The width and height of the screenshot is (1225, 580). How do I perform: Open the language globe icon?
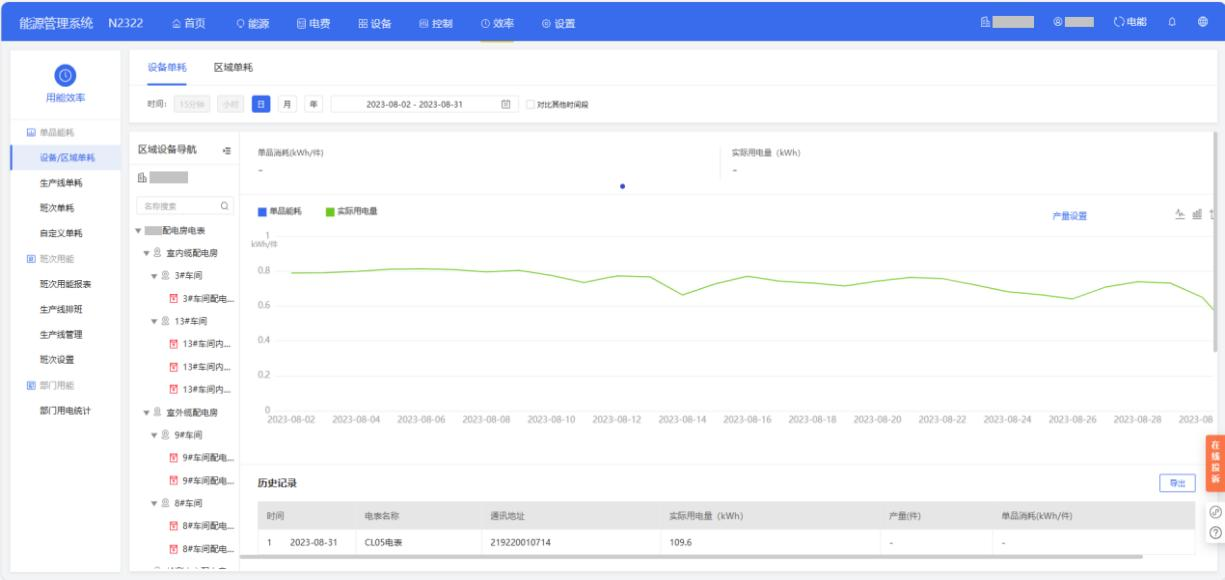1202,23
